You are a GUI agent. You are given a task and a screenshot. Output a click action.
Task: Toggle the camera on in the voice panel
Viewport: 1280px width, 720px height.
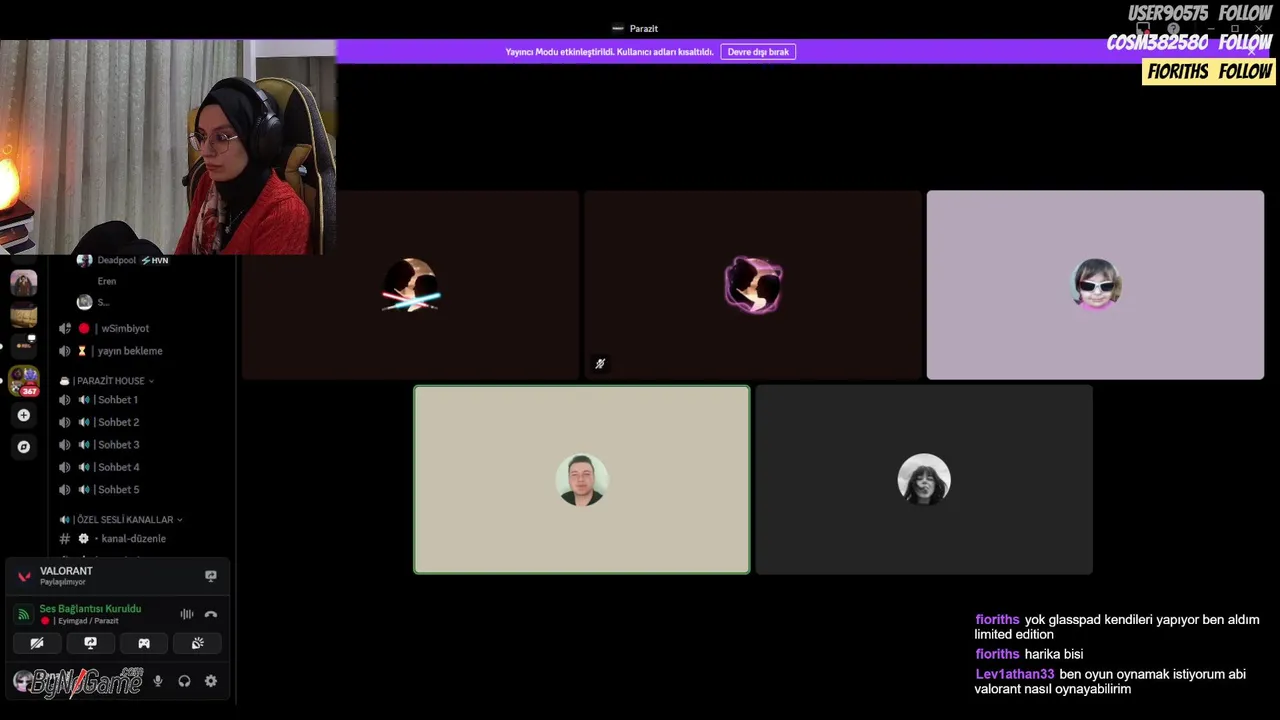tap(37, 643)
